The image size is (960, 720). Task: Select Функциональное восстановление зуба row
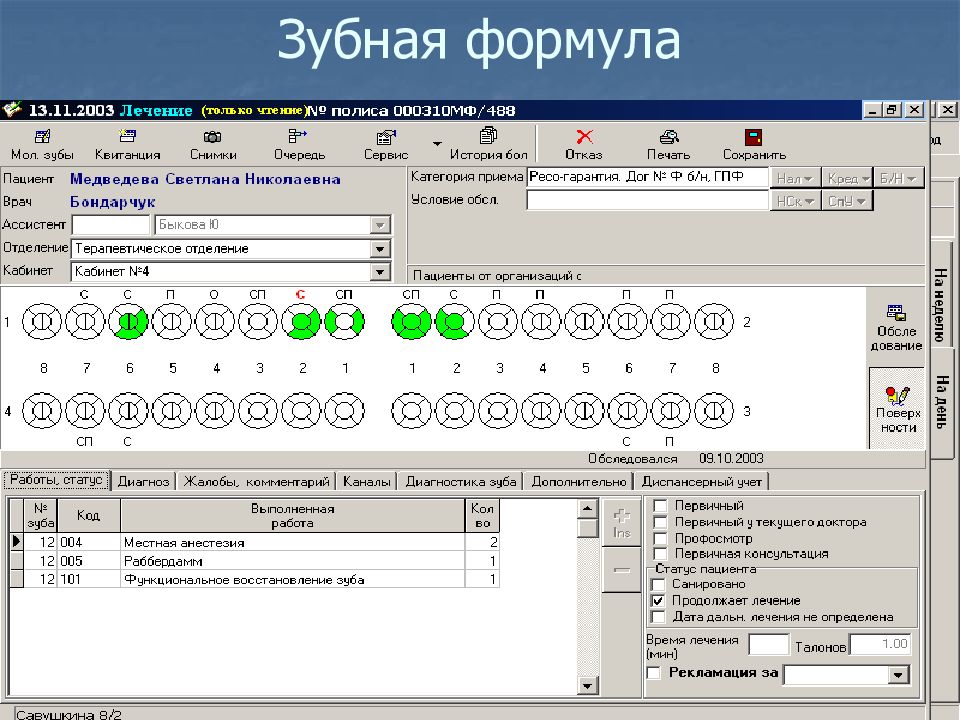255,579
